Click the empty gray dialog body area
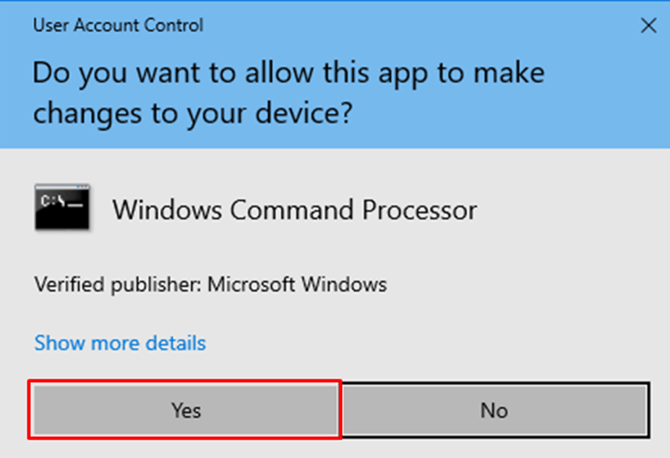Viewport: 670px width, 458px height. click(520, 300)
